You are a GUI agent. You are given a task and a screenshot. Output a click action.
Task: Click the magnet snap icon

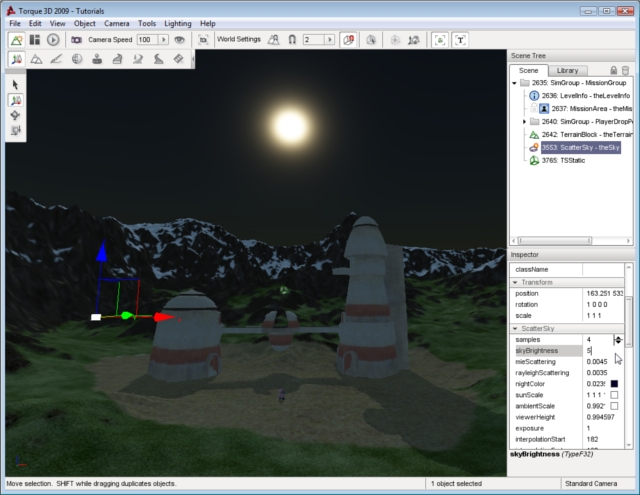tap(292, 40)
